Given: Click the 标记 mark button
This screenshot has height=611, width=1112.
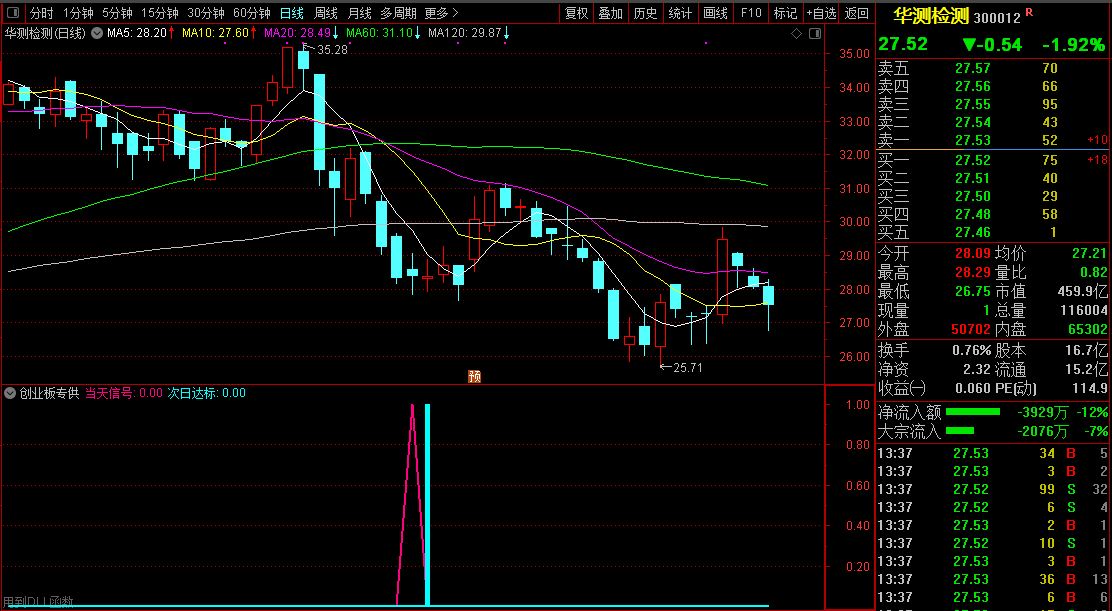Looking at the screenshot, I should [786, 13].
